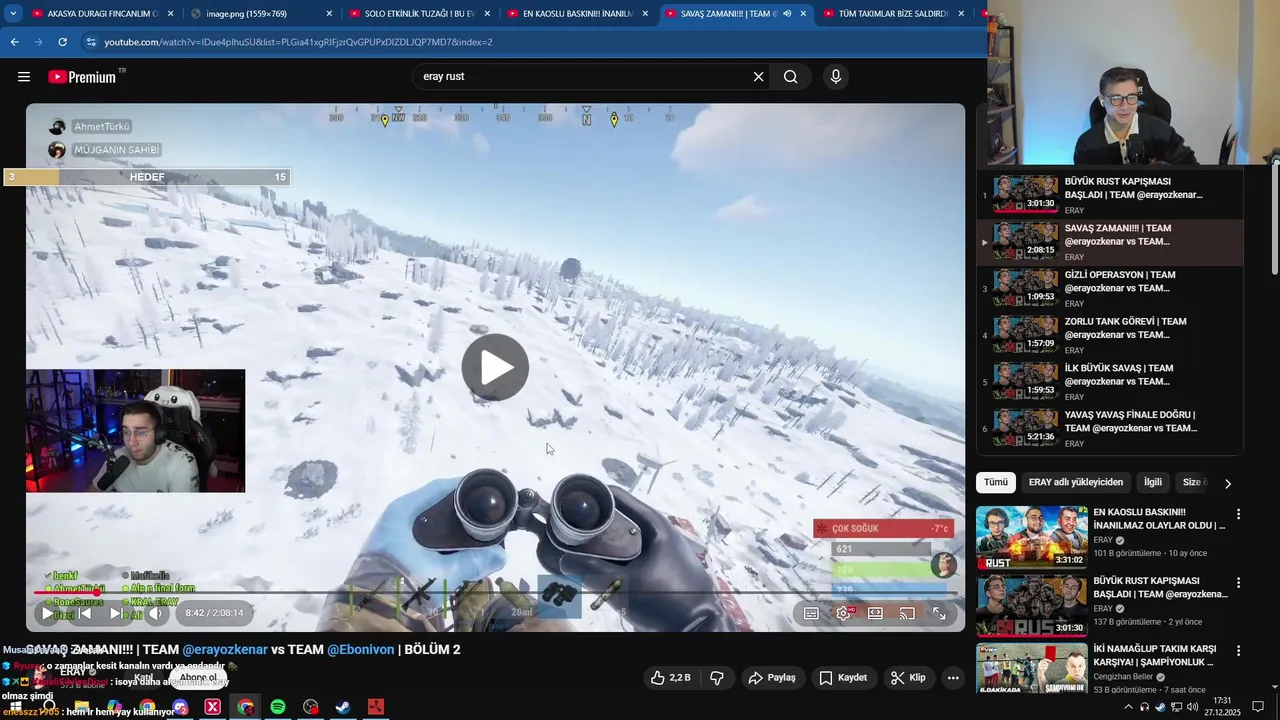This screenshot has width=1280, height=720.
Task: Open @Ebonivon channel link in title
Action: click(x=360, y=649)
